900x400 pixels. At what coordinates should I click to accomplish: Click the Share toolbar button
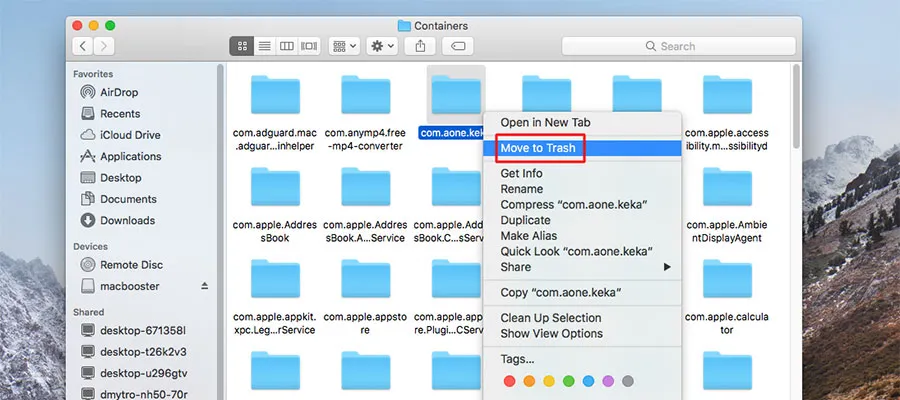[x=420, y=46]
